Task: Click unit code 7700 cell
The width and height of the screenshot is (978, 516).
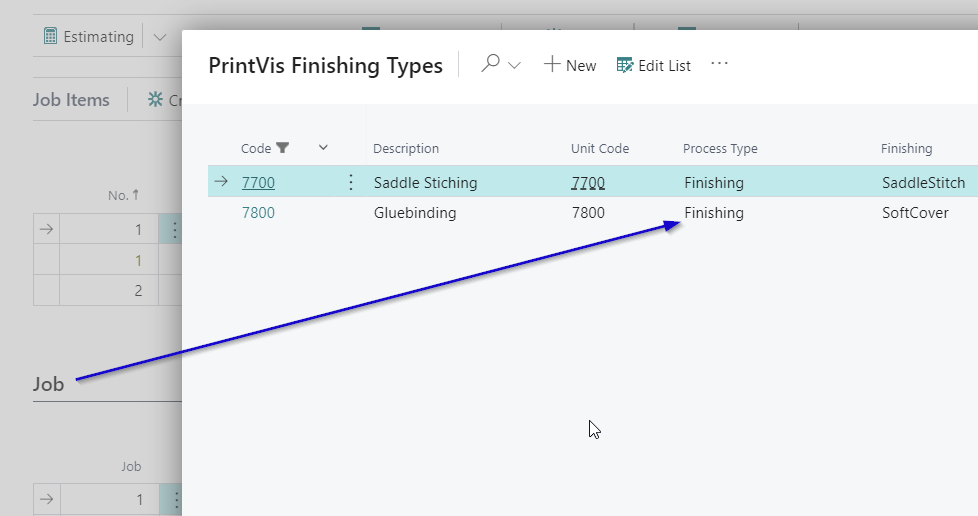Action: tap(588, 182)
